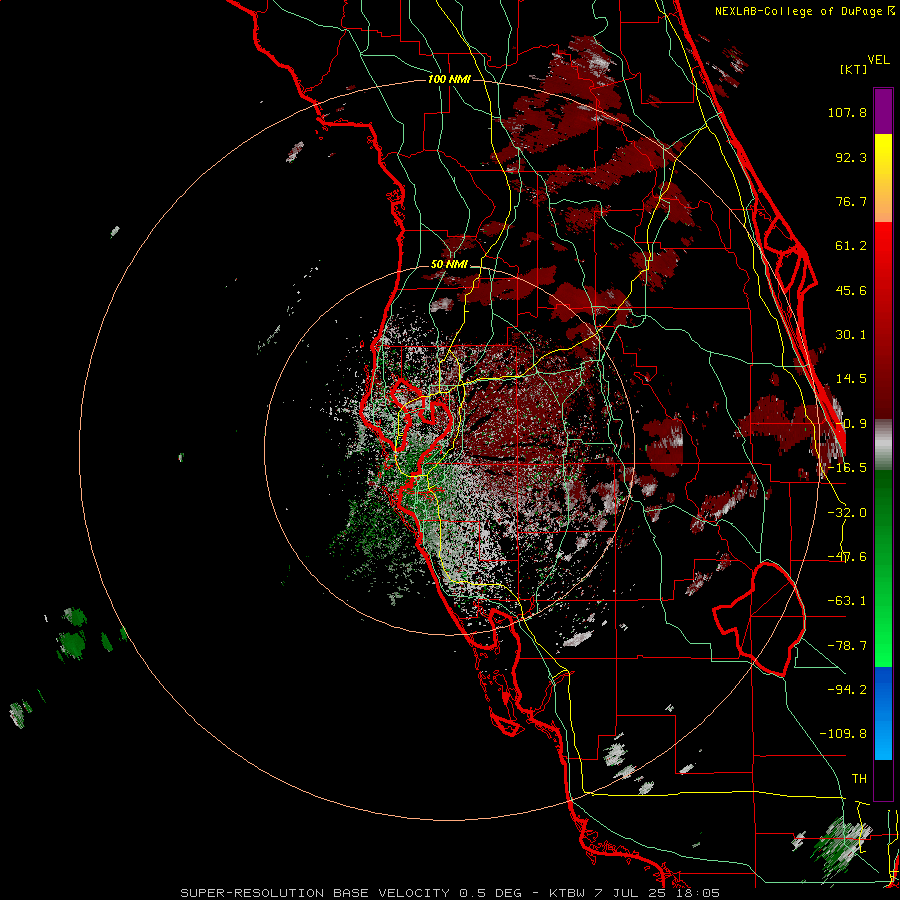
Task: Click the 14.5 scale value
Action: point(851,379)
